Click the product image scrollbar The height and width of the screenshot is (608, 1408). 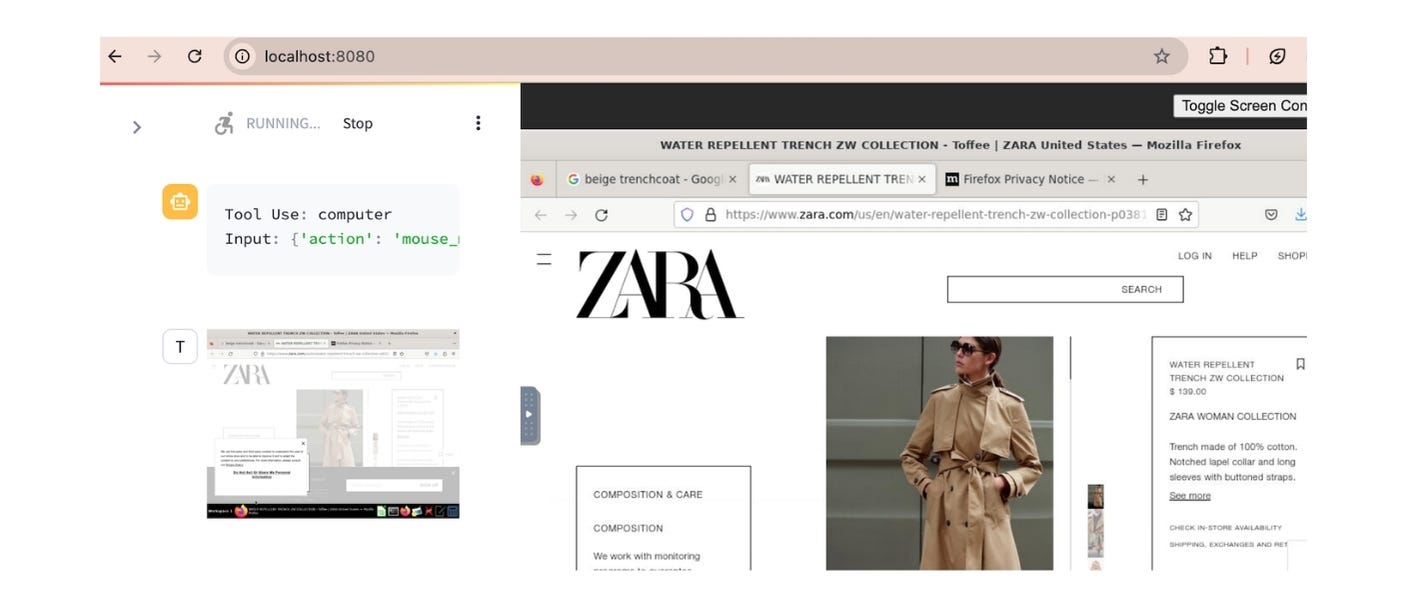click(x=1070, y=358)
